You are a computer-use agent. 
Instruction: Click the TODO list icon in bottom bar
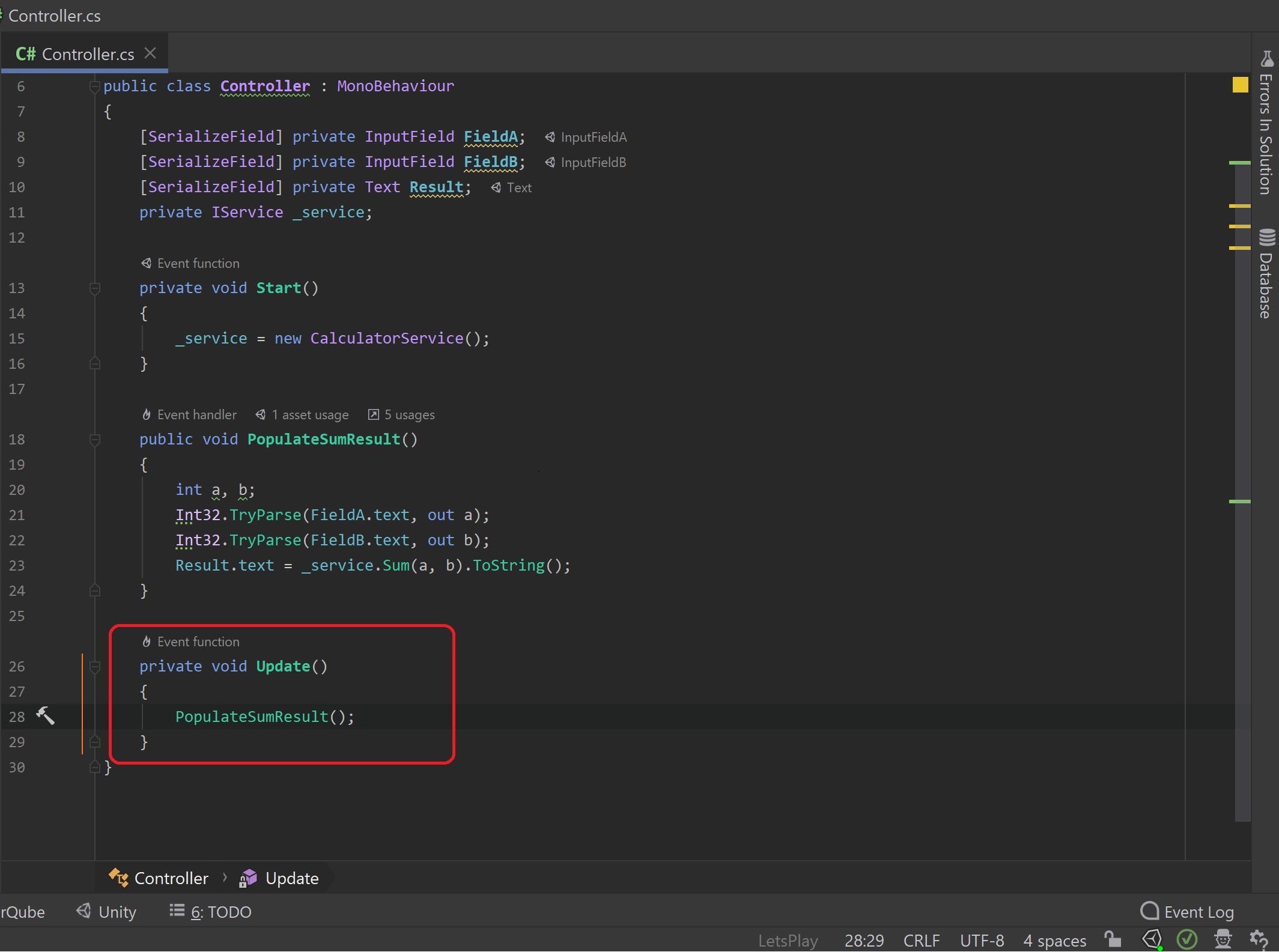click(177, 911)
